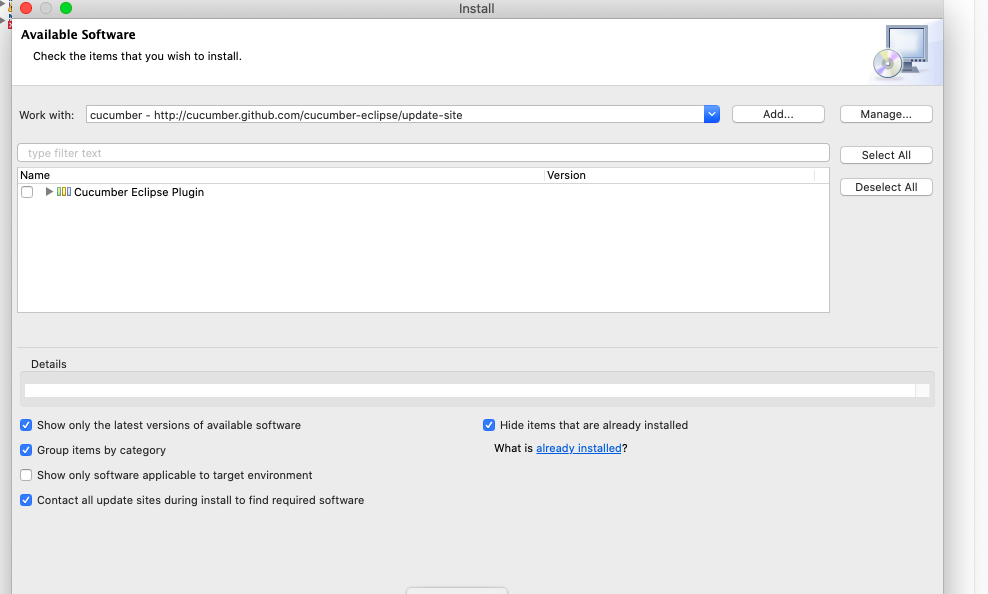
Task: Close the Install dialog with red button
Action: [x=26, y=8]
